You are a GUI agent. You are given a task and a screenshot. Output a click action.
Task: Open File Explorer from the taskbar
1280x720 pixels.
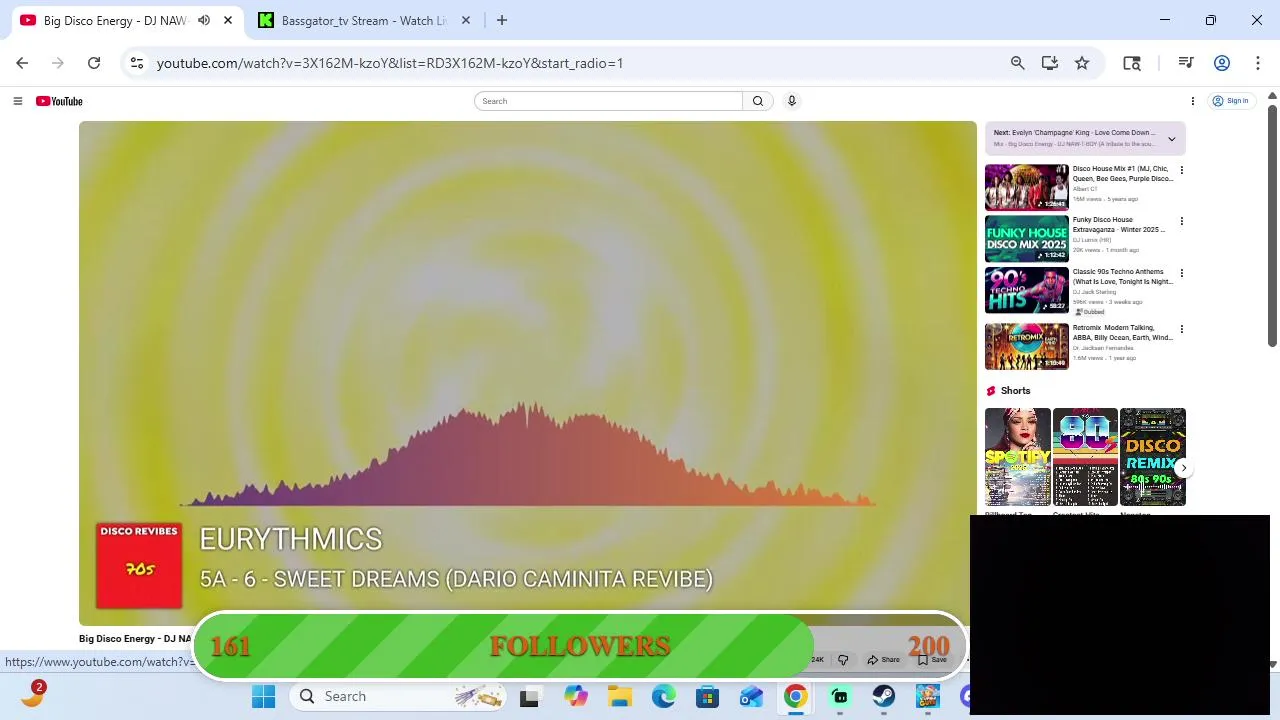click(620, 696)
